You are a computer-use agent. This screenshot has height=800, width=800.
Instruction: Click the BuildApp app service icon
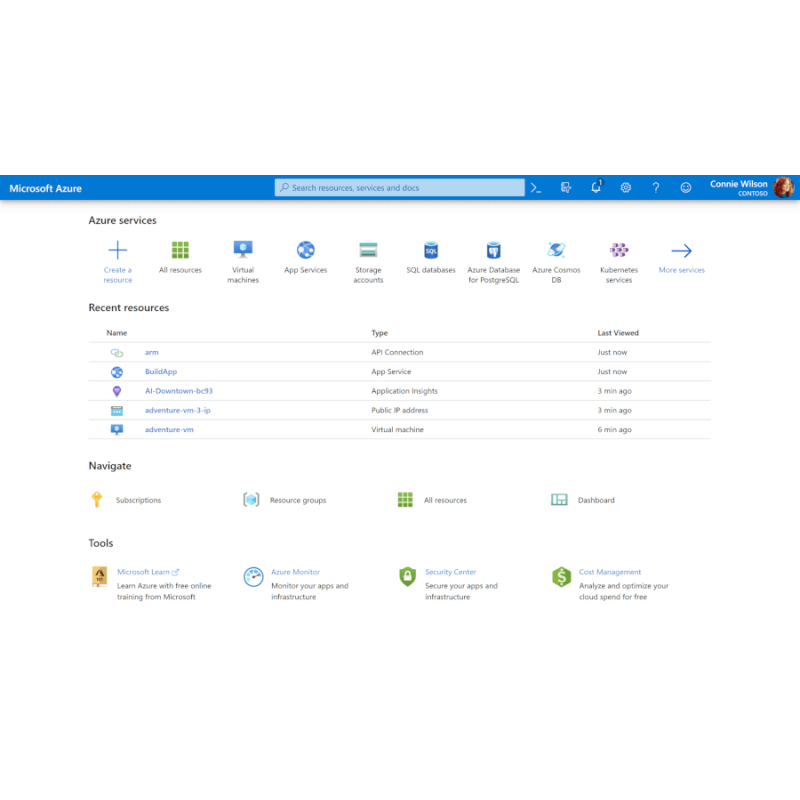pos(117,372)
